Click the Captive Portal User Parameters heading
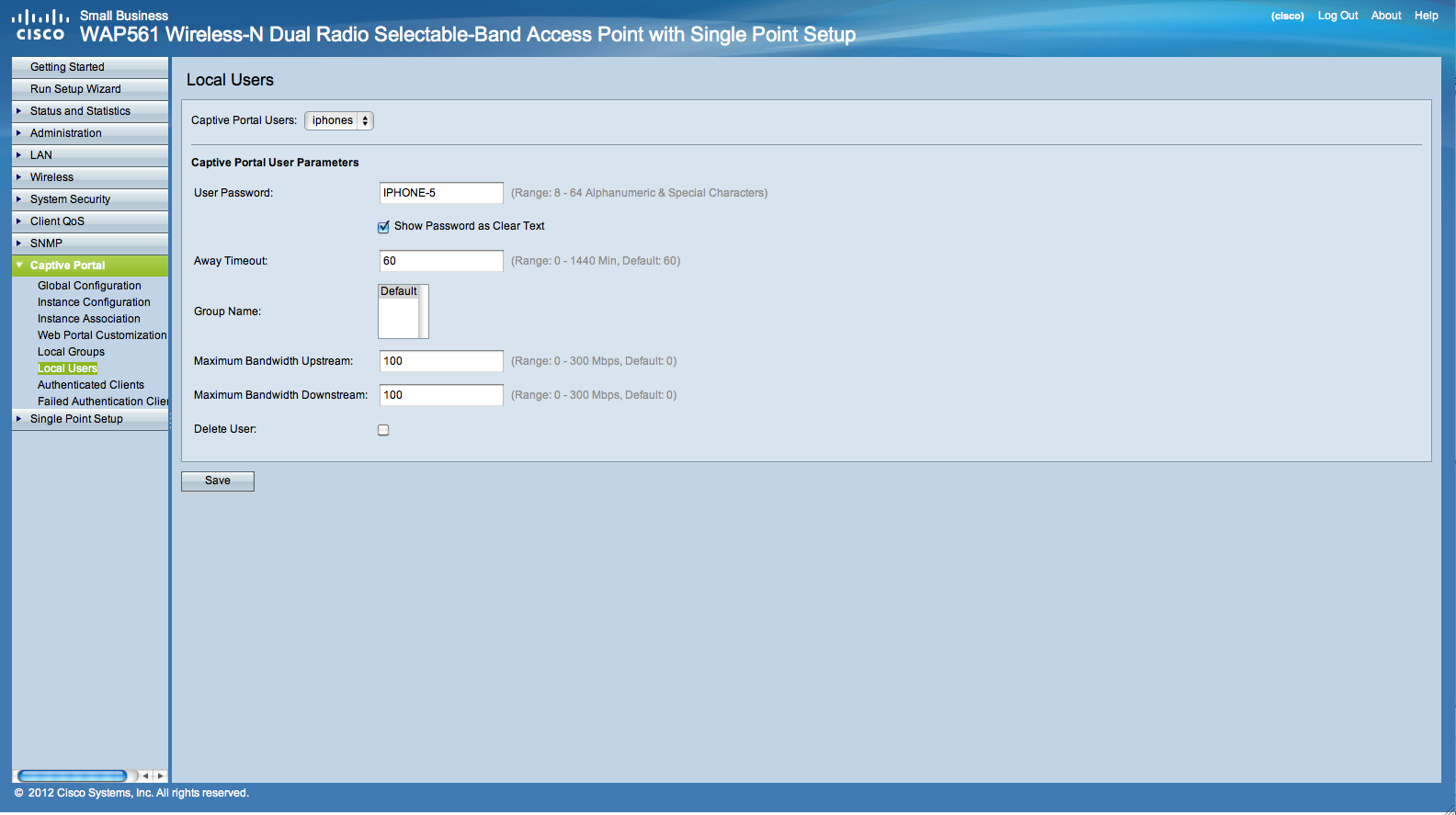The image size is (1456, 815). tap(275, 163)
